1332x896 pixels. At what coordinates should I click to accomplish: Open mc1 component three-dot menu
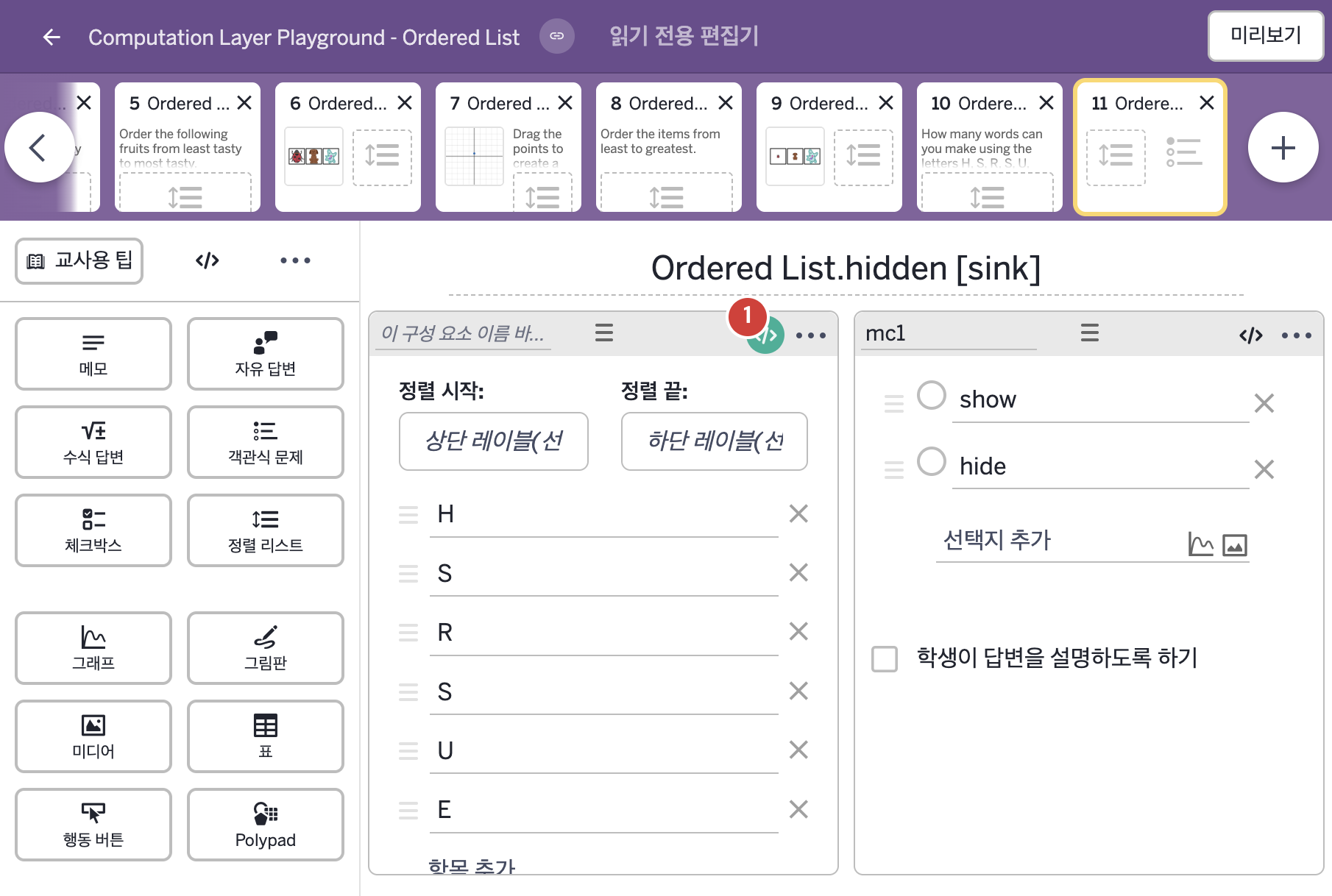click(1297, 335)
